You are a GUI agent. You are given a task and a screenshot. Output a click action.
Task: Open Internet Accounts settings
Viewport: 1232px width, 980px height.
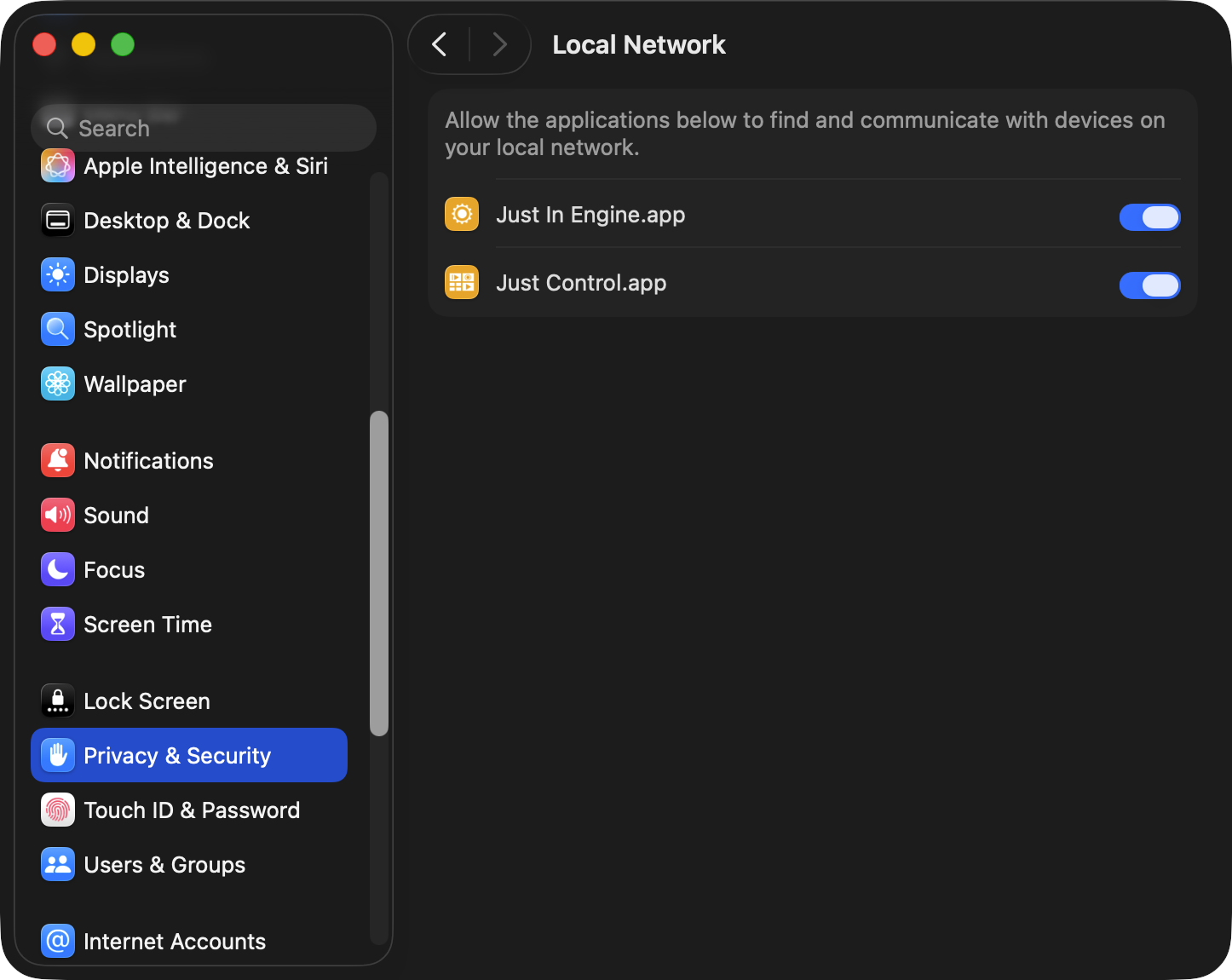189,942
